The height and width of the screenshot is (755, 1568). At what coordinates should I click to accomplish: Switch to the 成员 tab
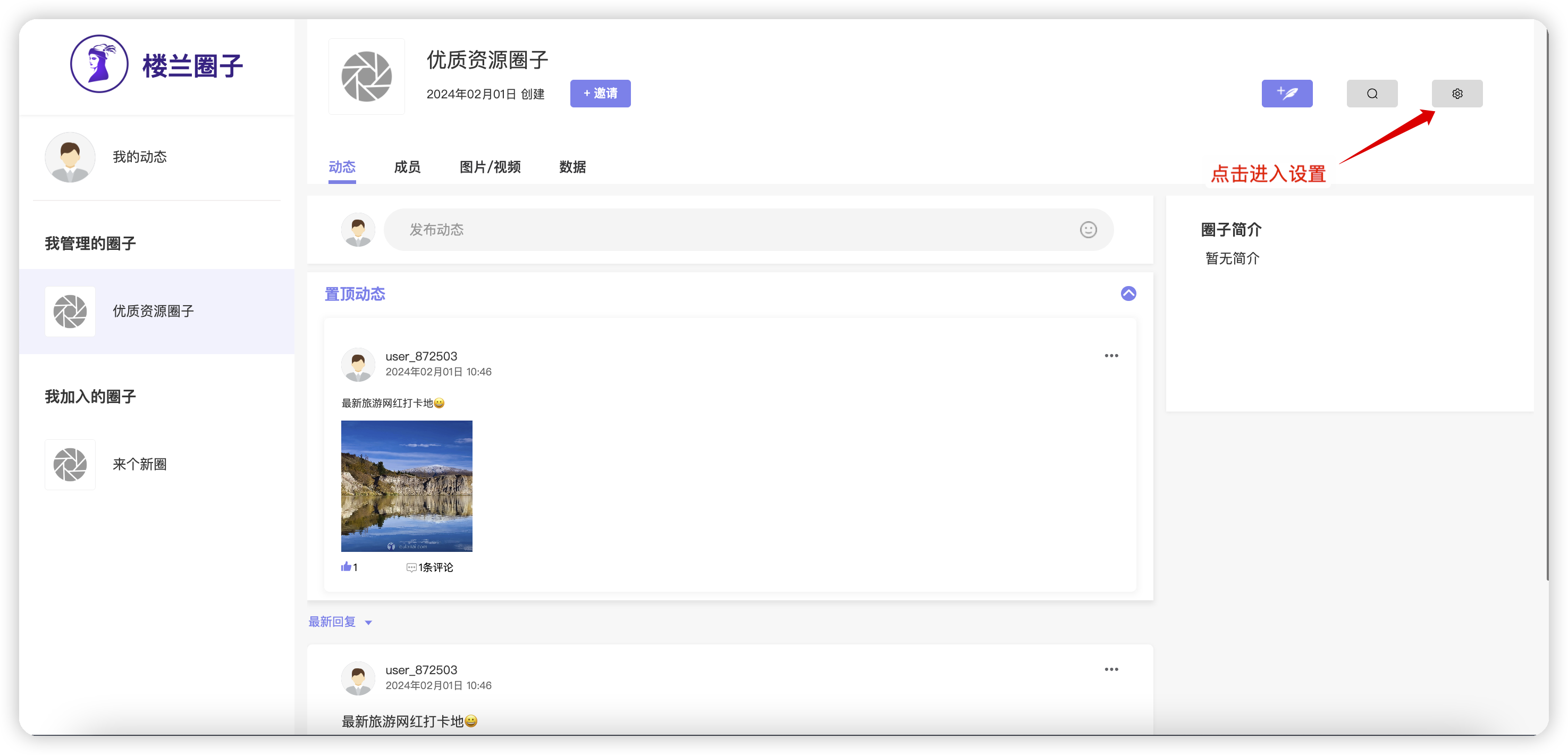[x=407, y=167]
